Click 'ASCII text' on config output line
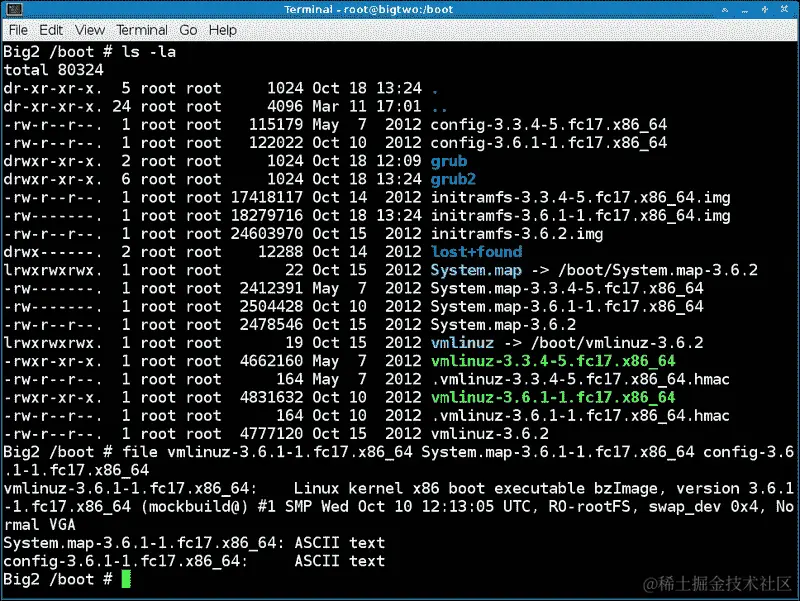Image resolution: width=800 pixels, height=601 pixels. click(x=339, y=561)
